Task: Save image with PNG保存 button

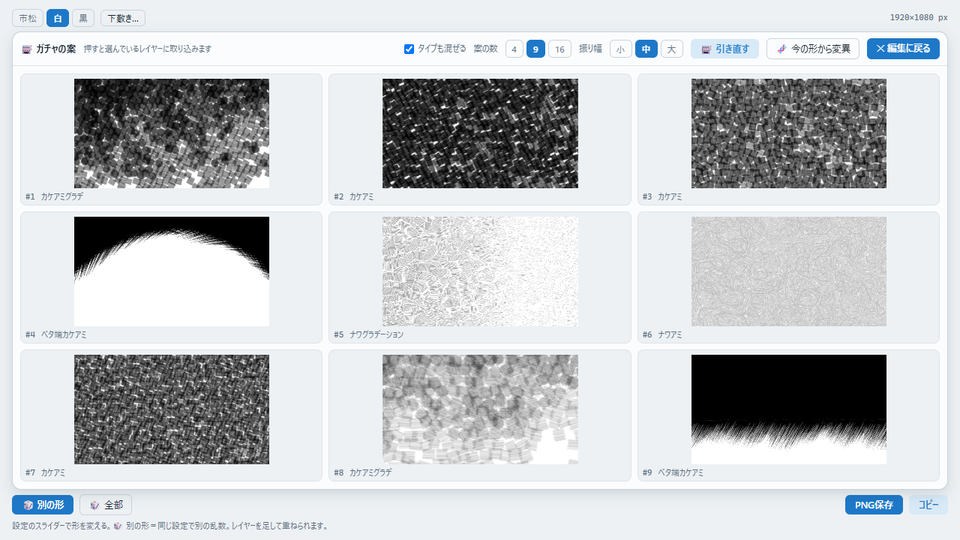Action: click(874, 504)
